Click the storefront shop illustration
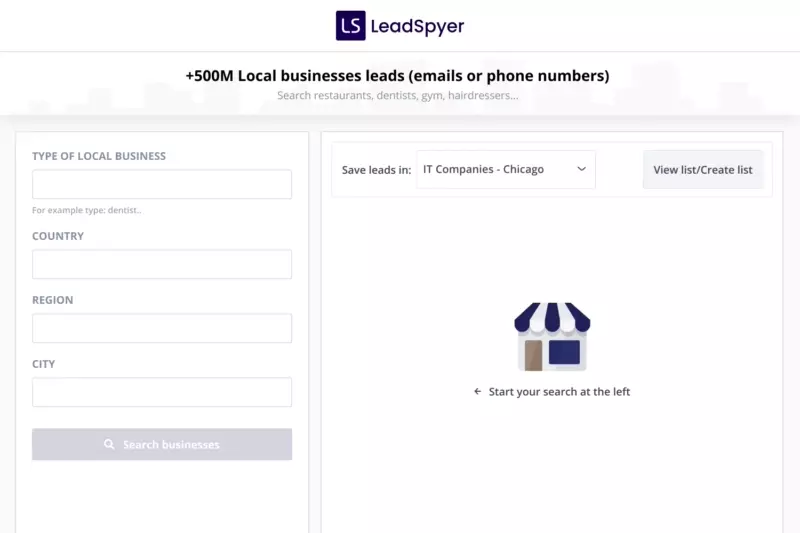800x533 pixels. [552, 337]
